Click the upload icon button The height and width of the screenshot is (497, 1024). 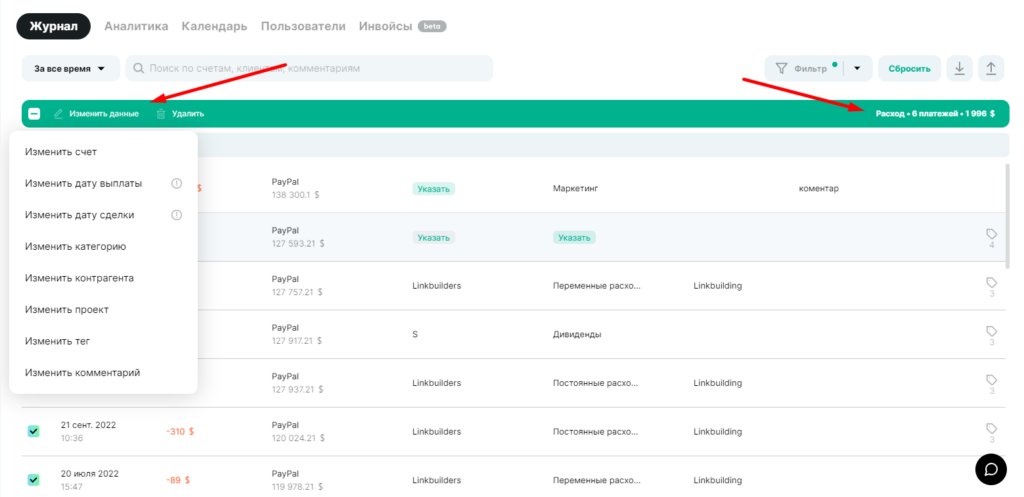point(991,69)
